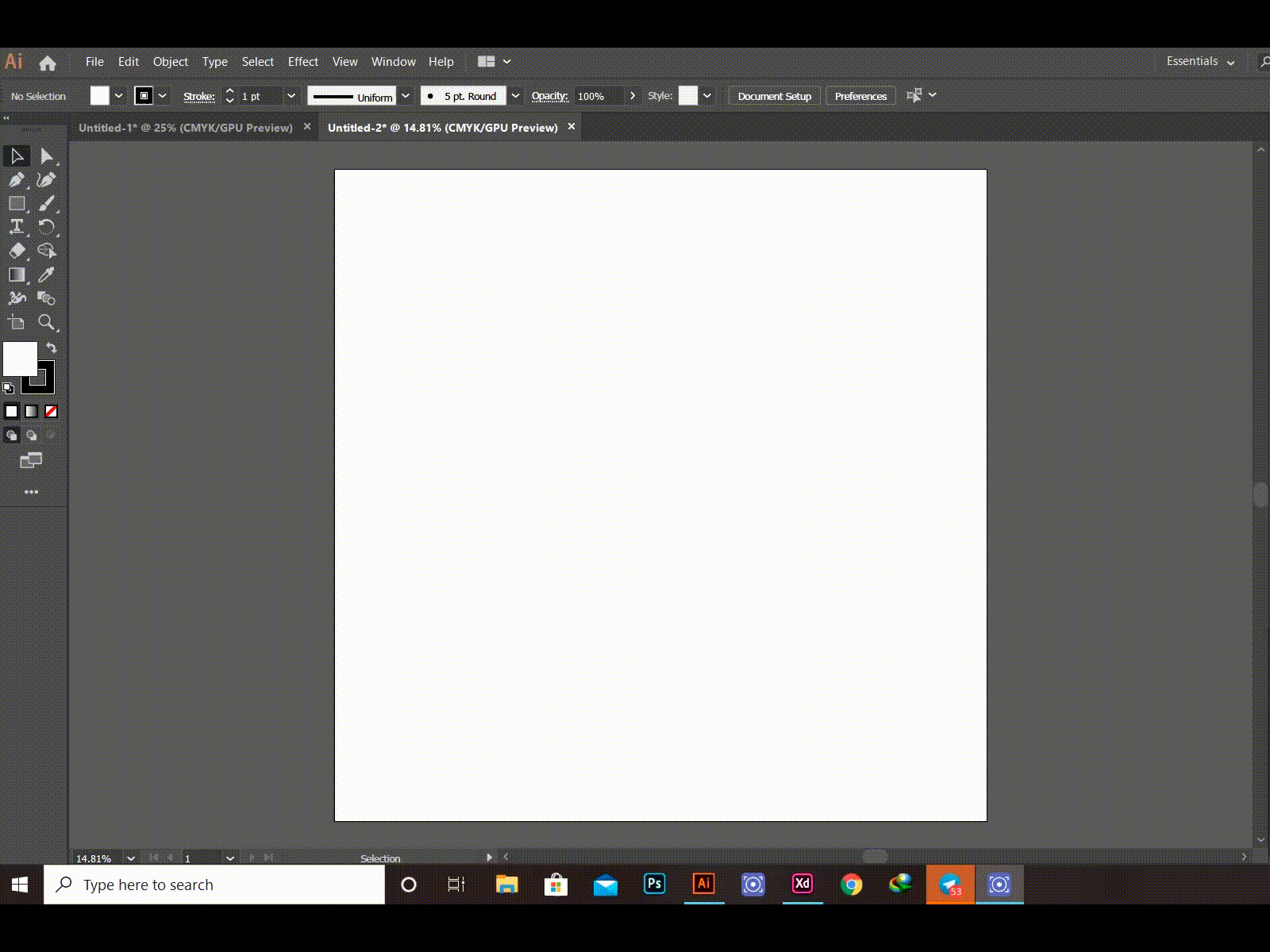Screen dimensions: 1270x952
Task: Open the zoom level dropdown in status bar
Action: coord(131,858)
